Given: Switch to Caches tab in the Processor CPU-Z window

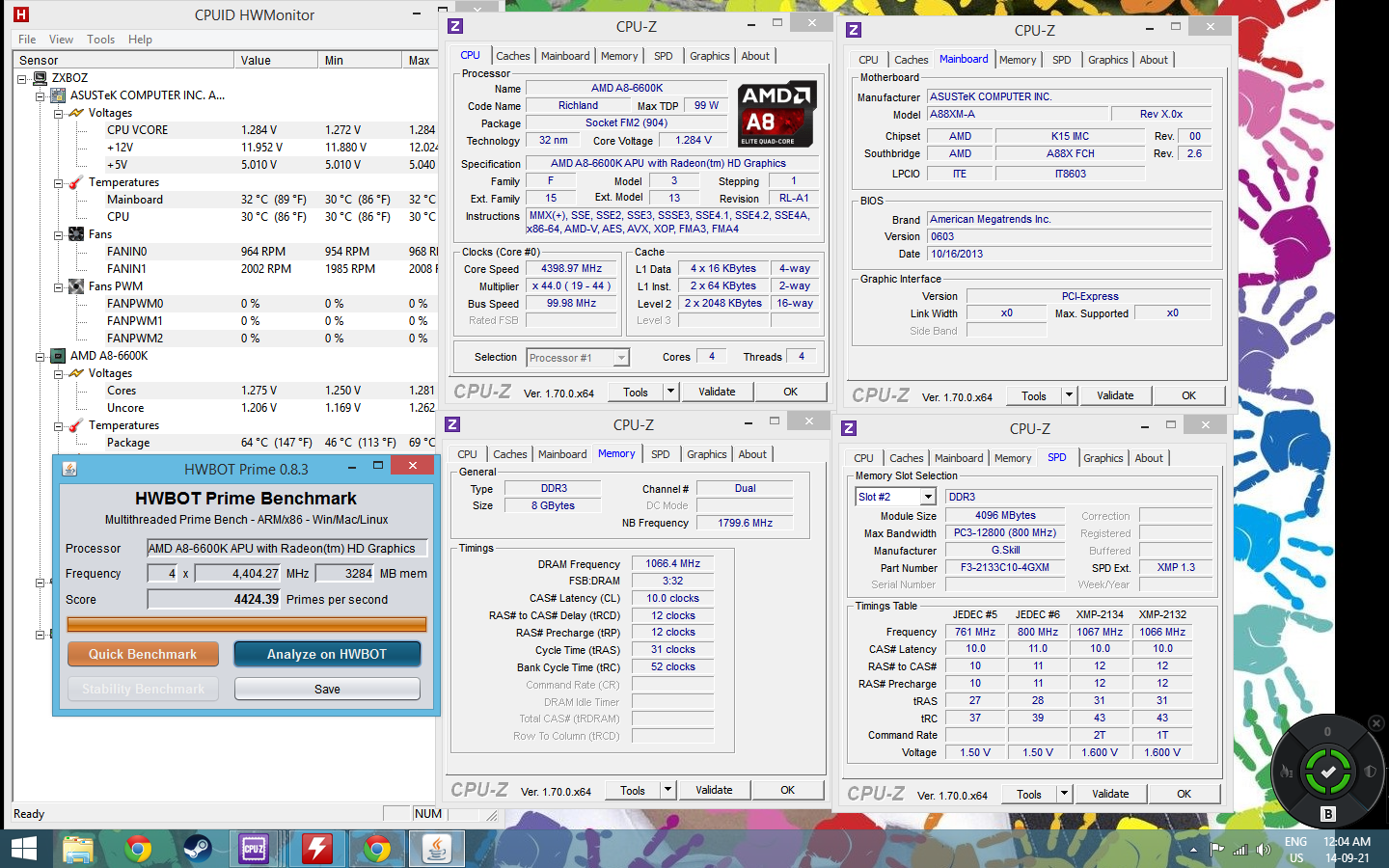Looking at the screenshot, I should click(513, 56).
